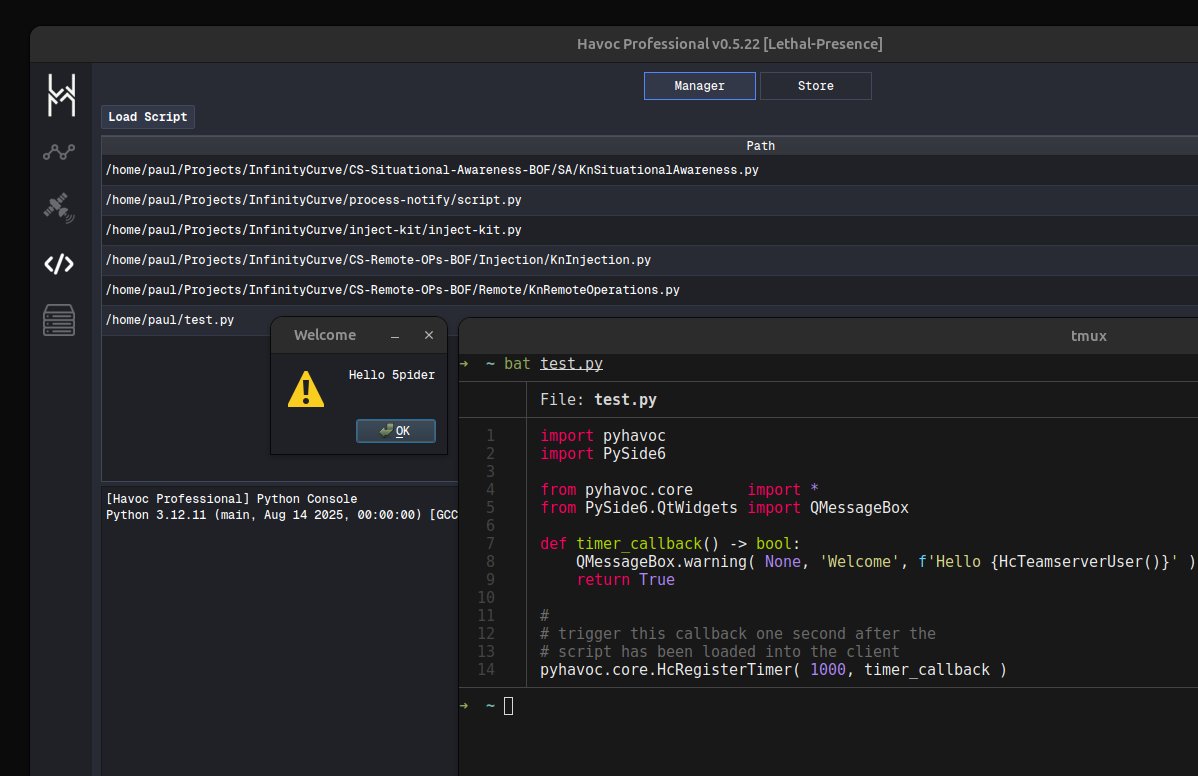
Task: Click the underlined test.py in tmux command
Action: pyautogui.click(x=571, y=364)
